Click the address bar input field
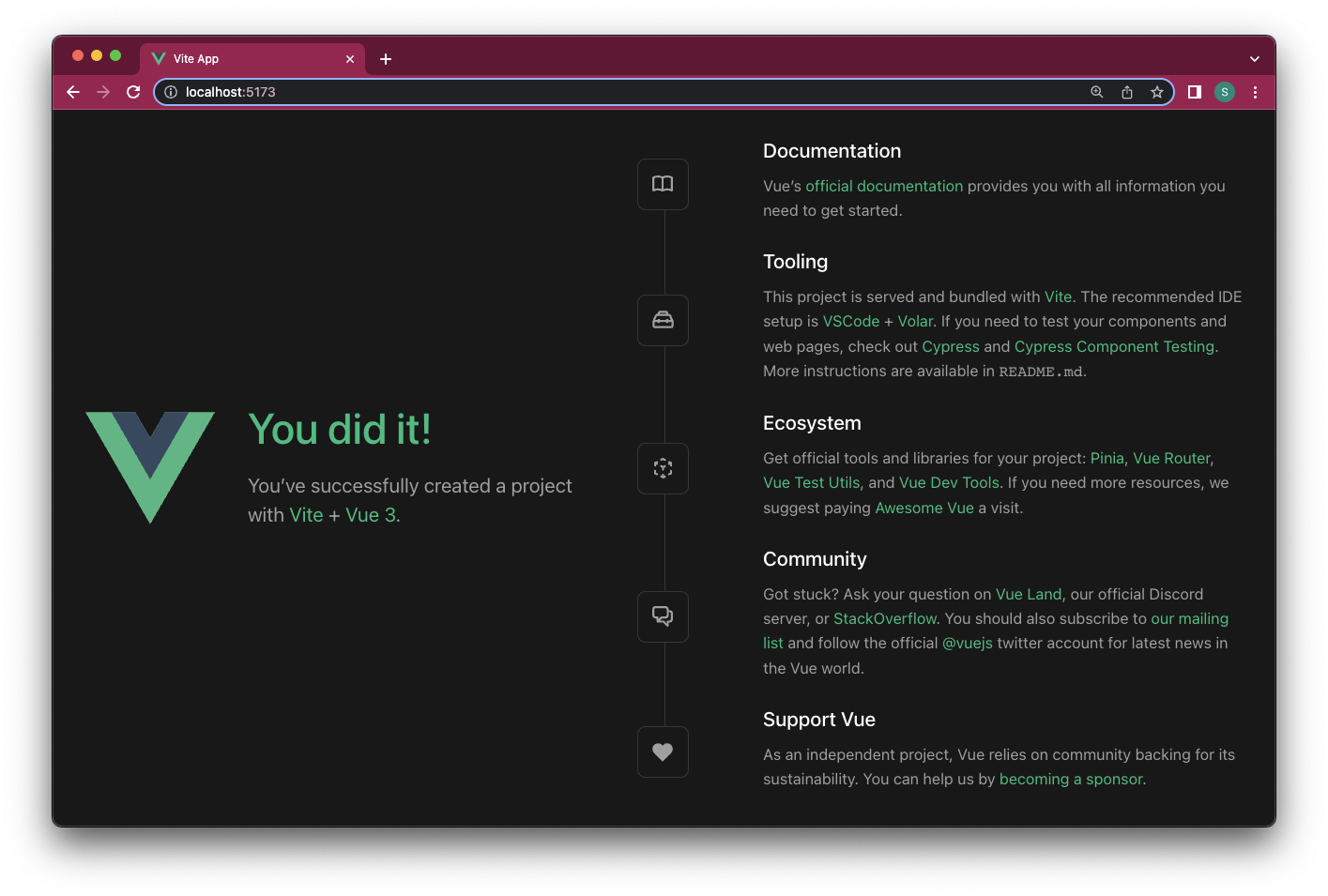This screenshot has width=1328, height=896. click(x=563, y=92)
